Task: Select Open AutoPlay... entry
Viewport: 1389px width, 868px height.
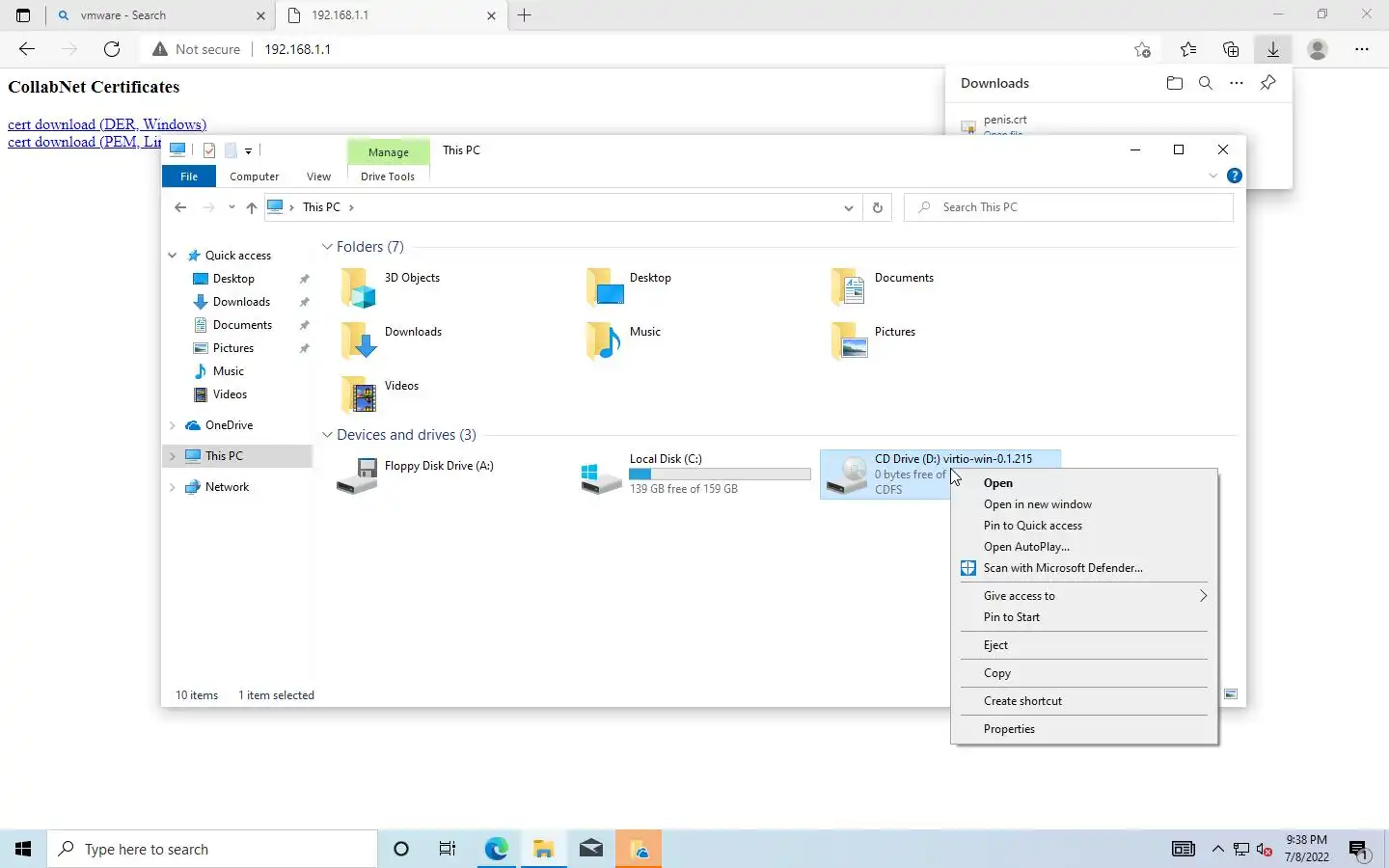Action: pos(1084,547)
